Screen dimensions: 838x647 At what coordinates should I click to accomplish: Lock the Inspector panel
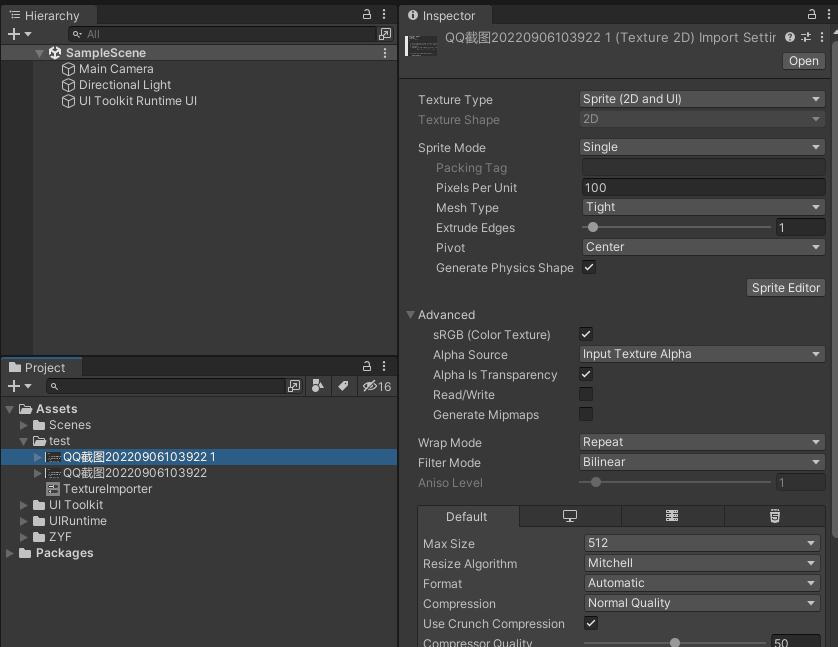click(811, 14)
